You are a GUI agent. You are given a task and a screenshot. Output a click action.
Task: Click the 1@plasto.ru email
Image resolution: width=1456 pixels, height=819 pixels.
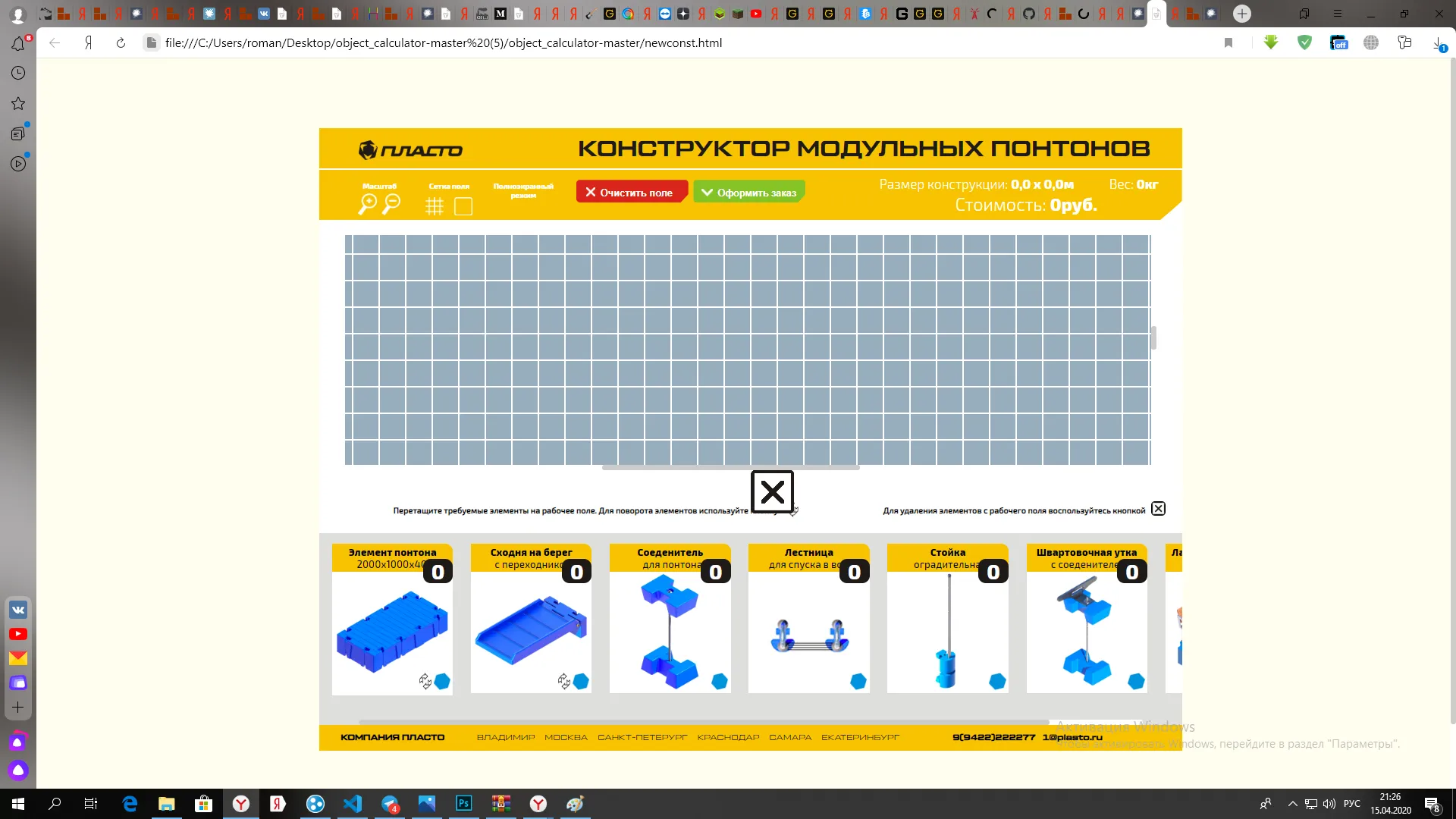click(1072, 737)
